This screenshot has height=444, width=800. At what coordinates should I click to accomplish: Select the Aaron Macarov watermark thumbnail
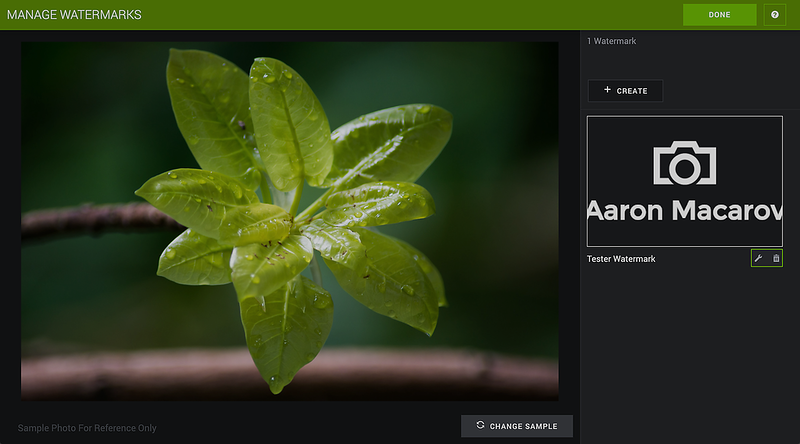point(685,181)
